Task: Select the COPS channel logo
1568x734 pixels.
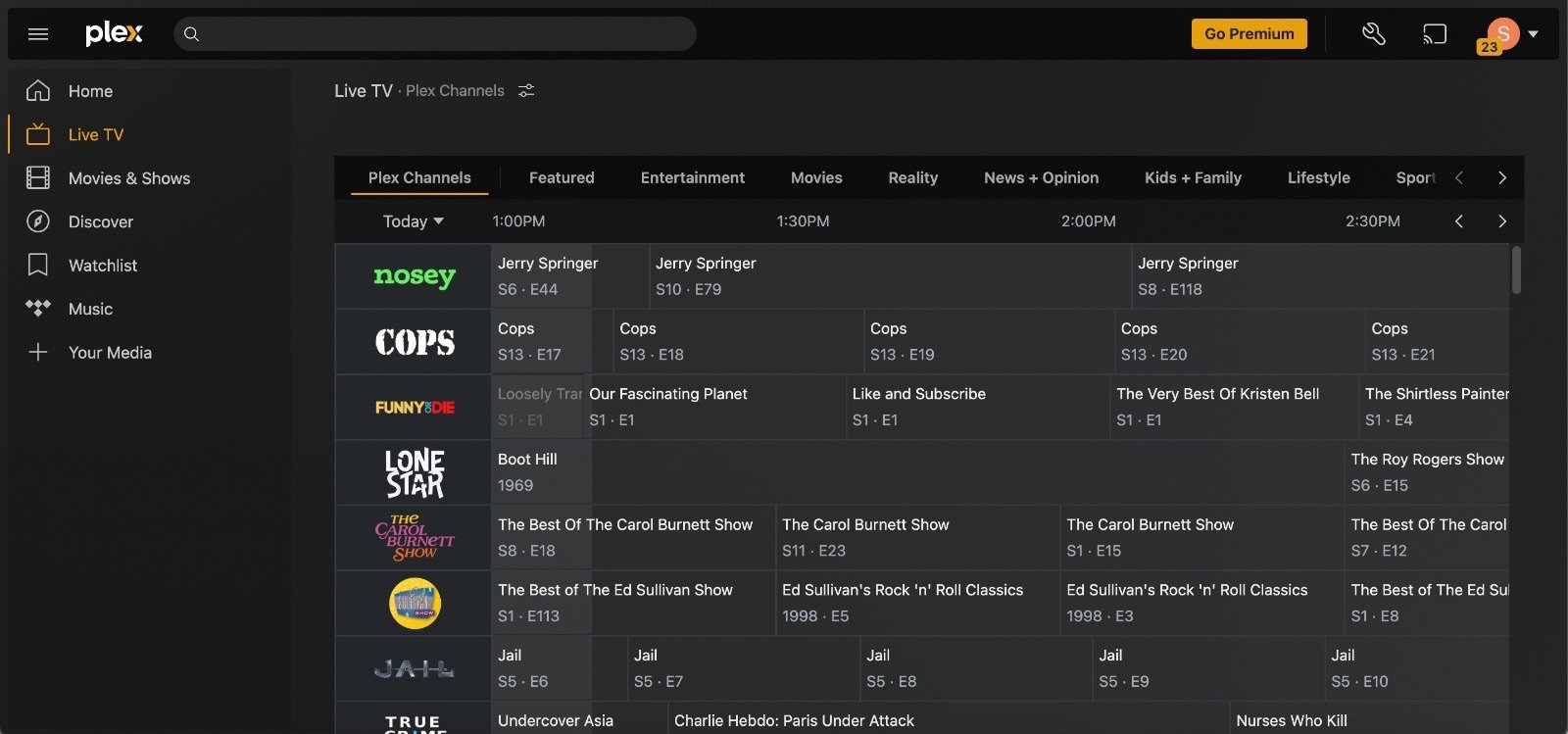Action: 414,342
